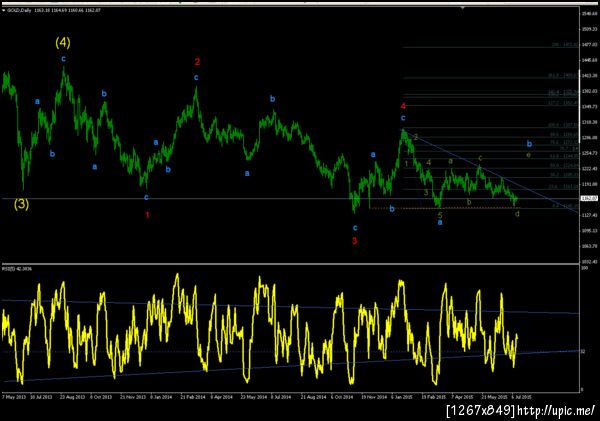This screenshot has width=600, height=421.
Task: Select the olive e projected label
Action: tap(528, 155)
